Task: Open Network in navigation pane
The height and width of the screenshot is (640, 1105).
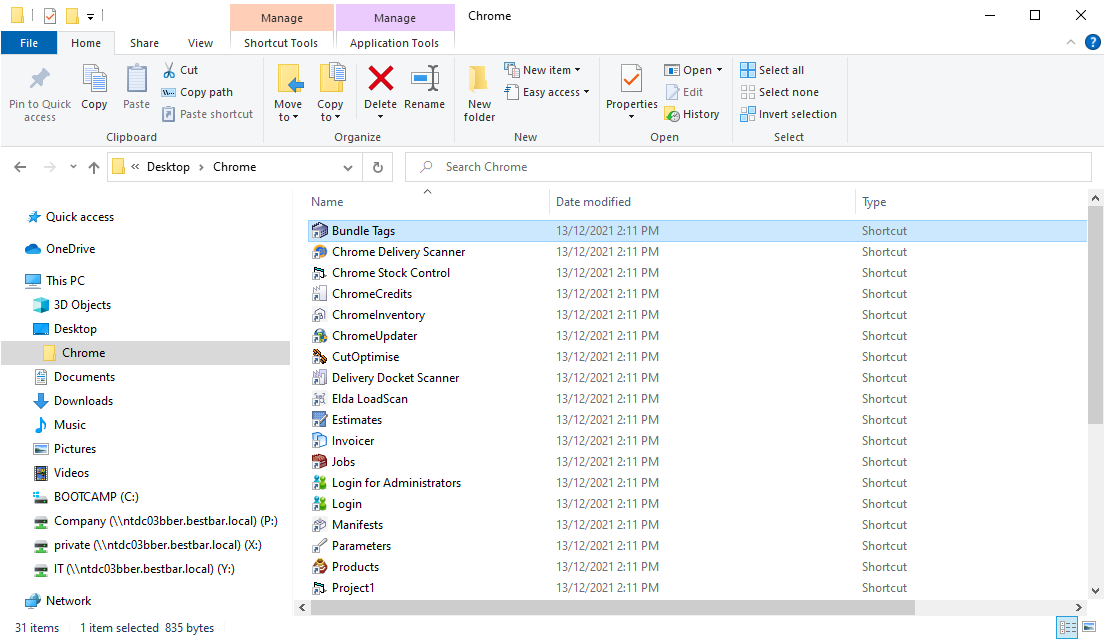Action: [68, 601]
